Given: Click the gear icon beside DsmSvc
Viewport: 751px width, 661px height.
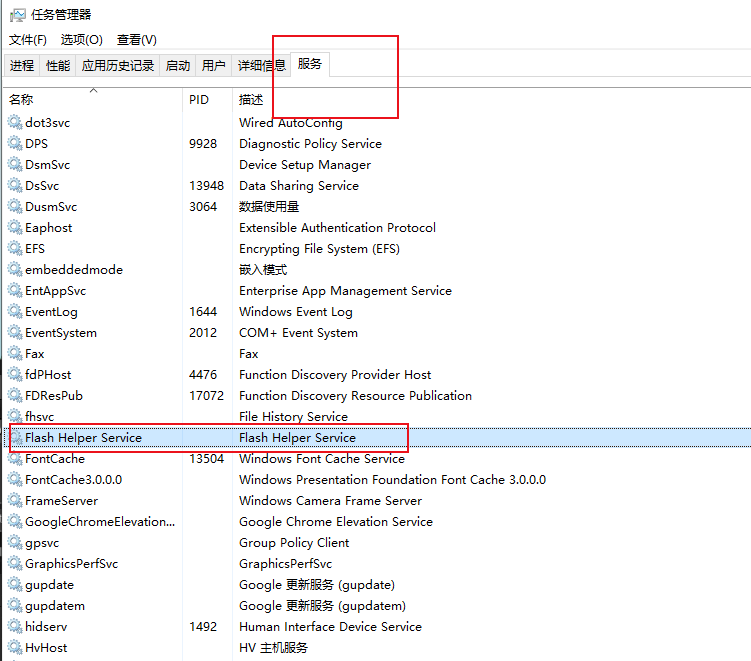Looking at the screenshot, I should point(15,165).
